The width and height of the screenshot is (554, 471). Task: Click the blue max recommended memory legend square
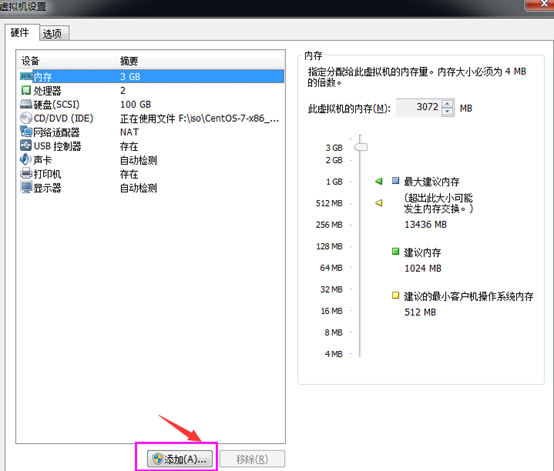pos(395,181)
